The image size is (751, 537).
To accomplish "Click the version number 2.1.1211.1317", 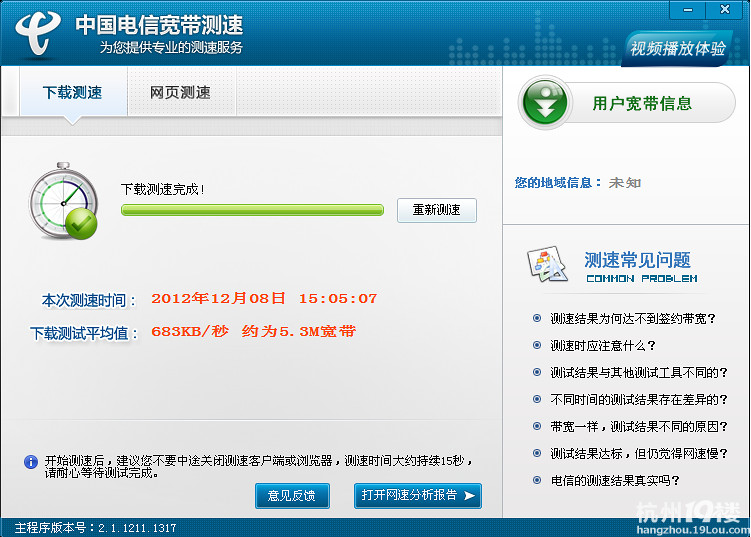I will pos(137,528).
